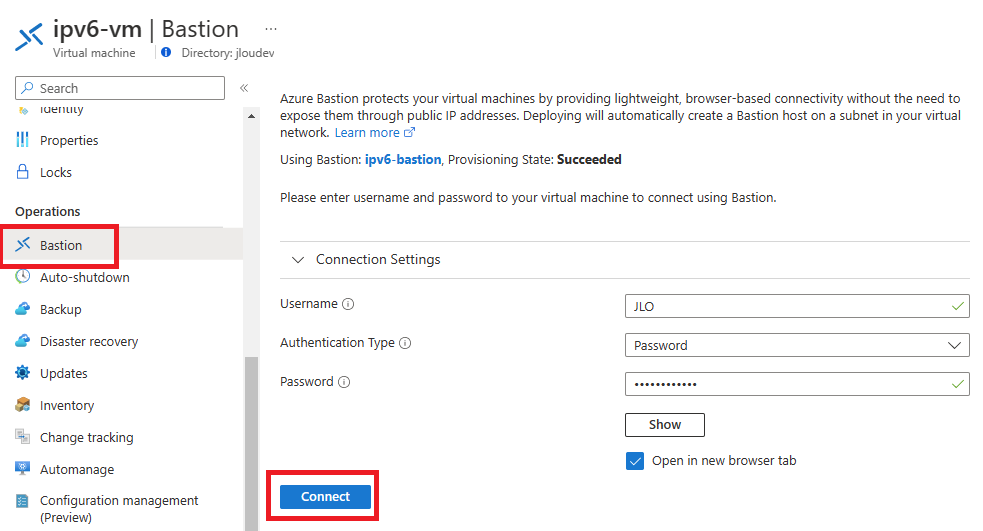The image size is (983, 531).
Task: Click the Locks padlock icon
Action: pos(23,172)
